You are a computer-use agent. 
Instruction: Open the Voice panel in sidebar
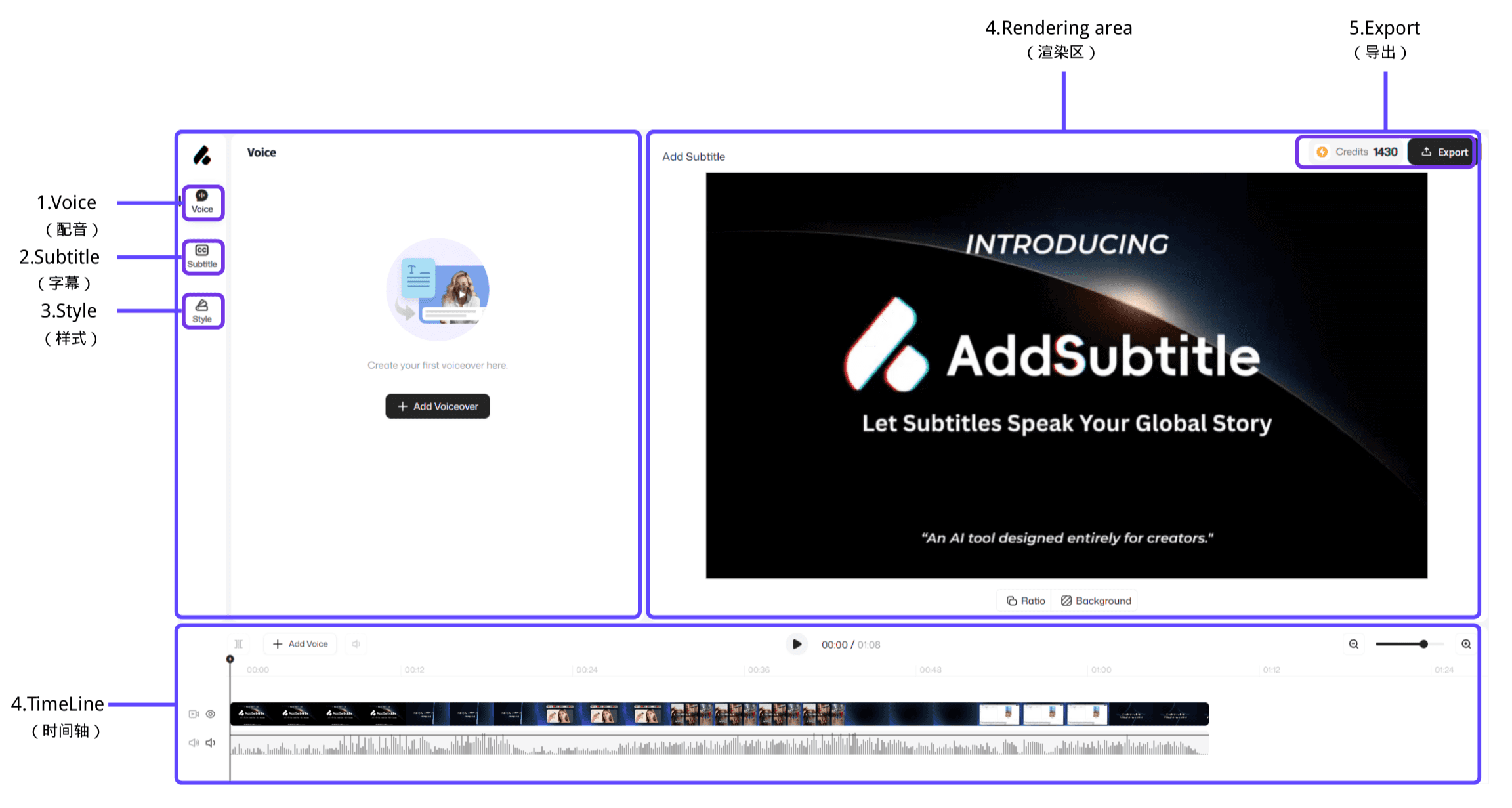(x=202, y=202)
